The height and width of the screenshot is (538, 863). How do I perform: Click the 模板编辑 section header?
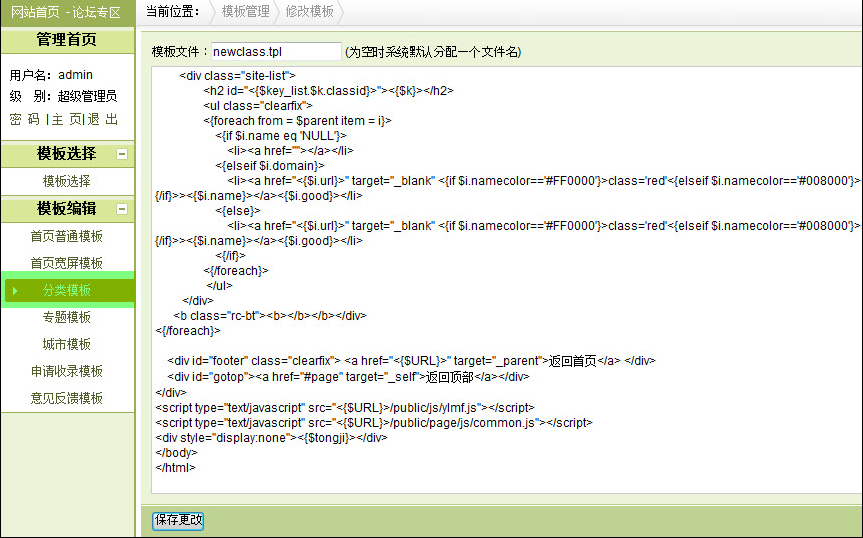click(x=67, y=208)
